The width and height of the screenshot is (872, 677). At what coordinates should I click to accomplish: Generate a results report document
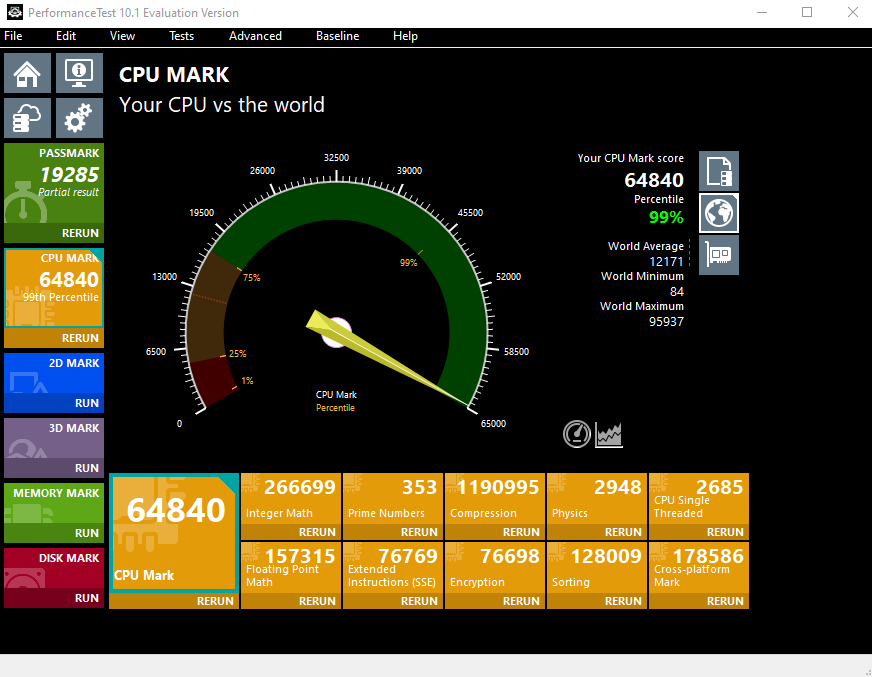coord(718,170)
